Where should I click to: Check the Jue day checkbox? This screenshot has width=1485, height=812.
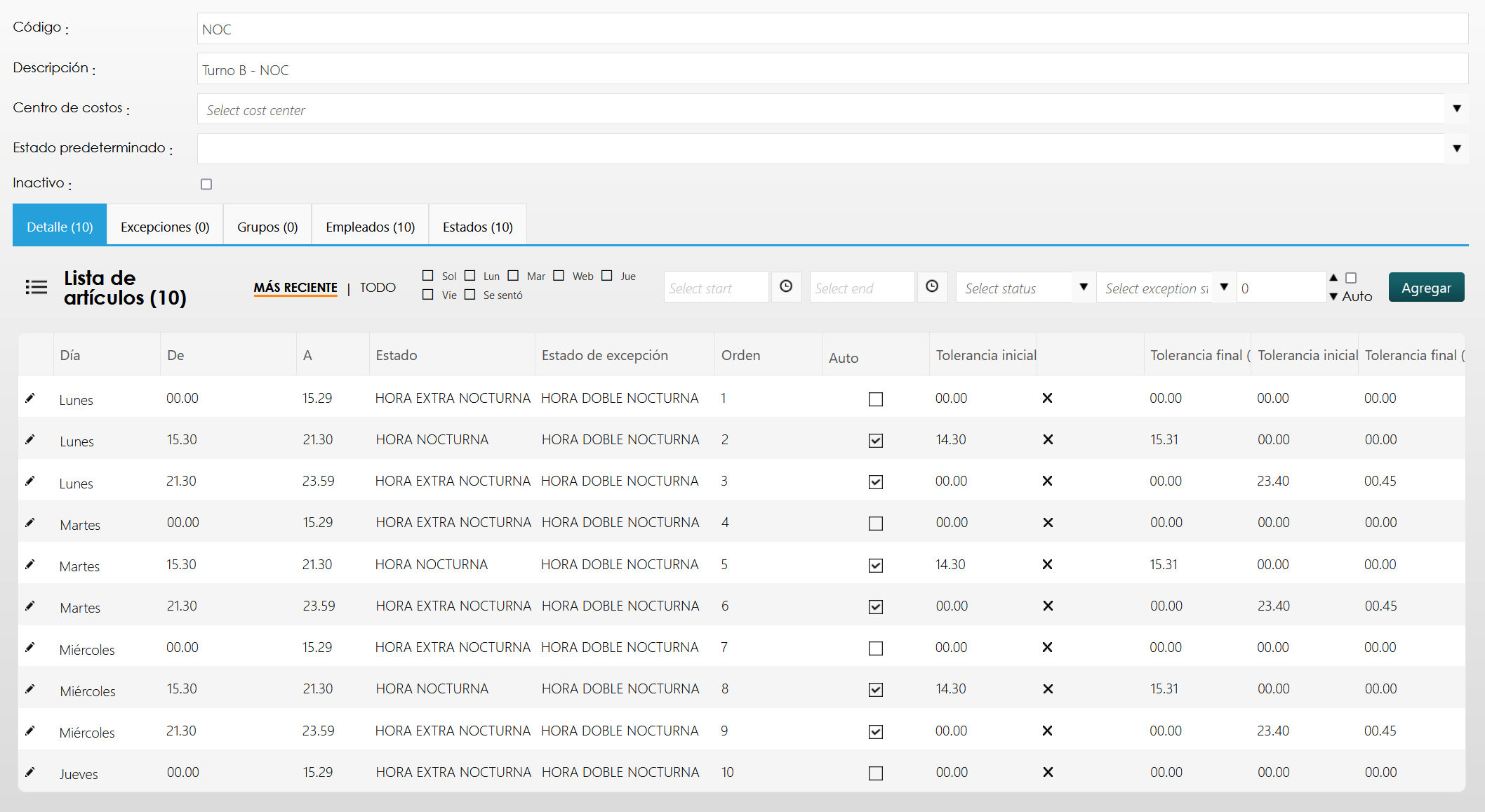(607, 275)
